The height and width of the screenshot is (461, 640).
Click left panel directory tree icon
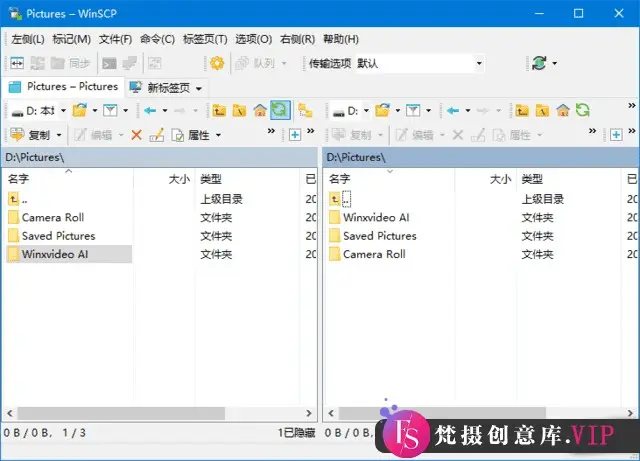pyautogui.click(x=305, y=110)
